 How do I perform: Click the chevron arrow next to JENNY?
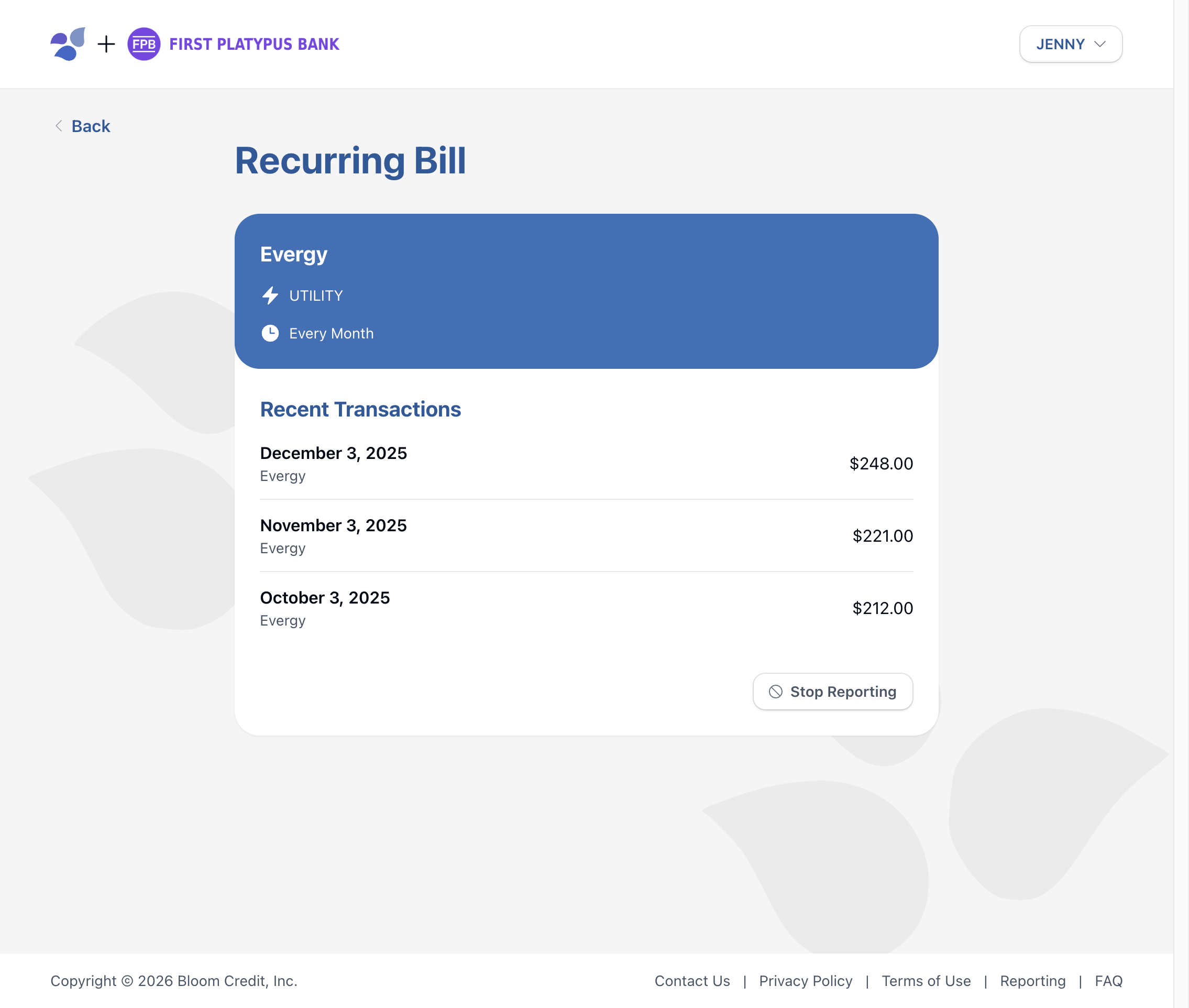tap(1099, 44)
